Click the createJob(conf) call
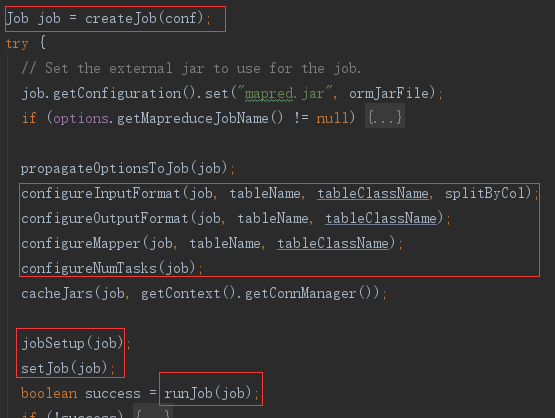The width and height of the screenshot is (555, 418). tap(144, 18)
